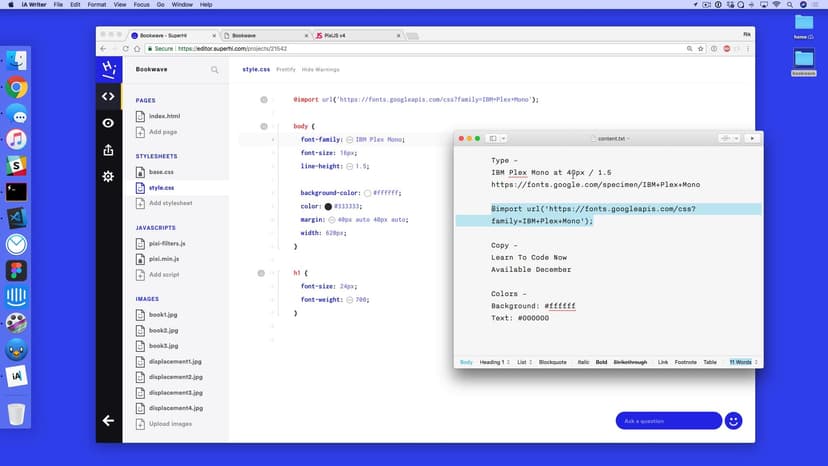
Task: Click the Ask a question input field
Action: tap(667, 421)
